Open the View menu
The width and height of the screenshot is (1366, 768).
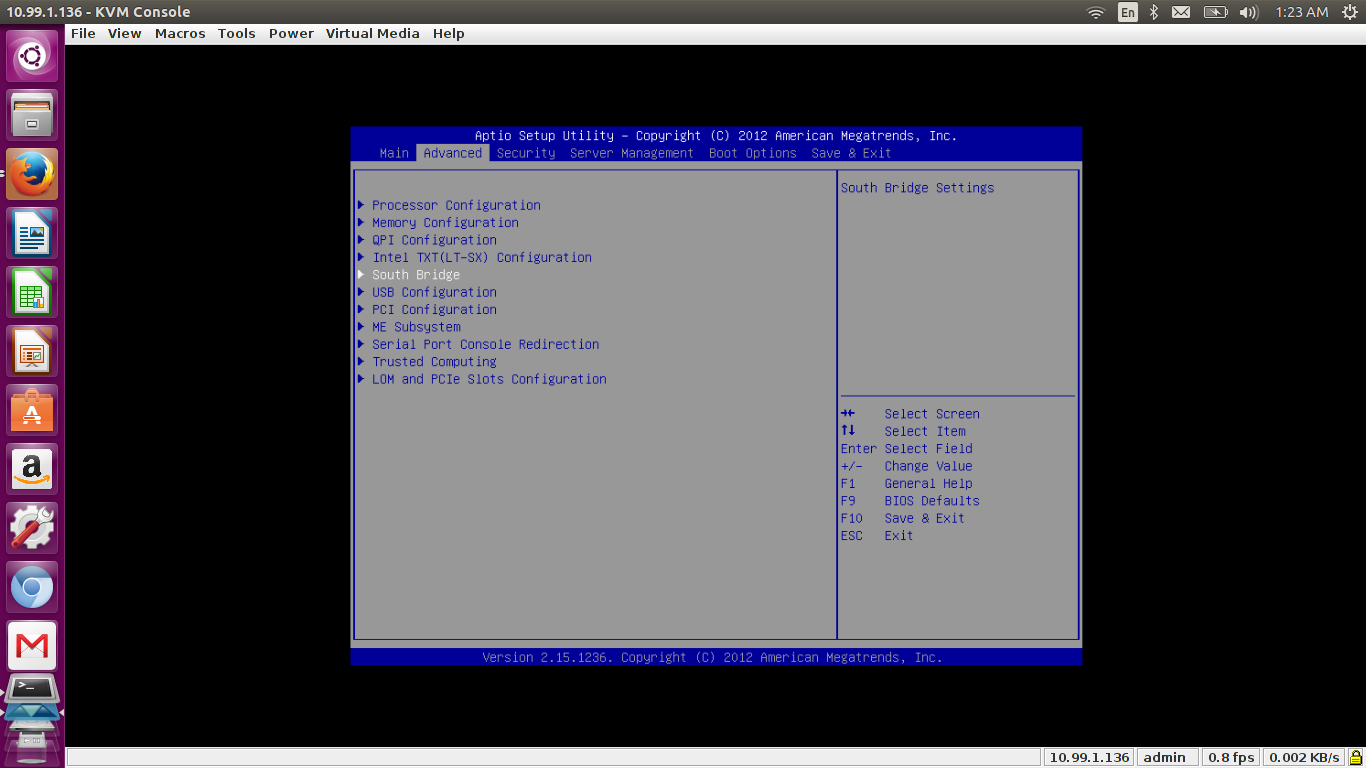pos(125,33)
